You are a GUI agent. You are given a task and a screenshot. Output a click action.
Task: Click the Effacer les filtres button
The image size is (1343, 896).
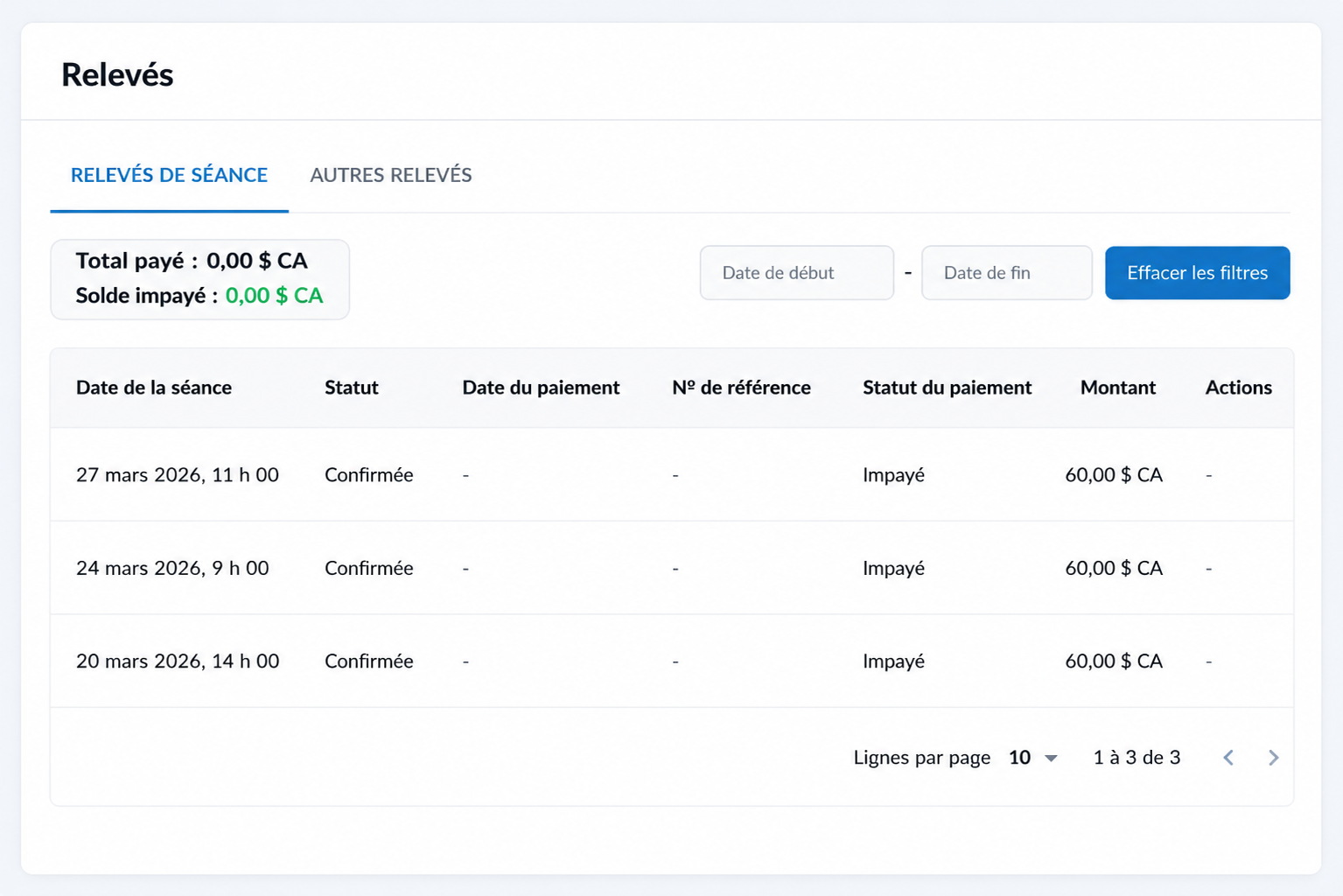click(1197, 273)
